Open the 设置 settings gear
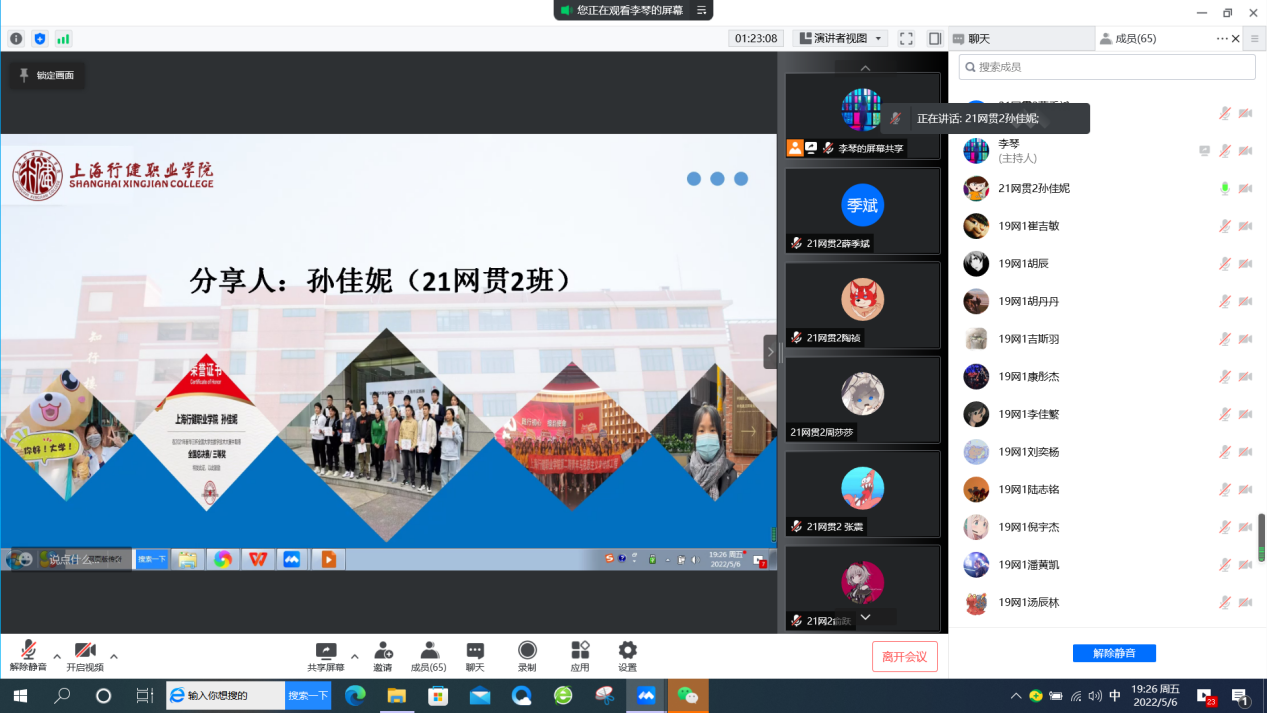1267x713 pixels. point(627,656)
